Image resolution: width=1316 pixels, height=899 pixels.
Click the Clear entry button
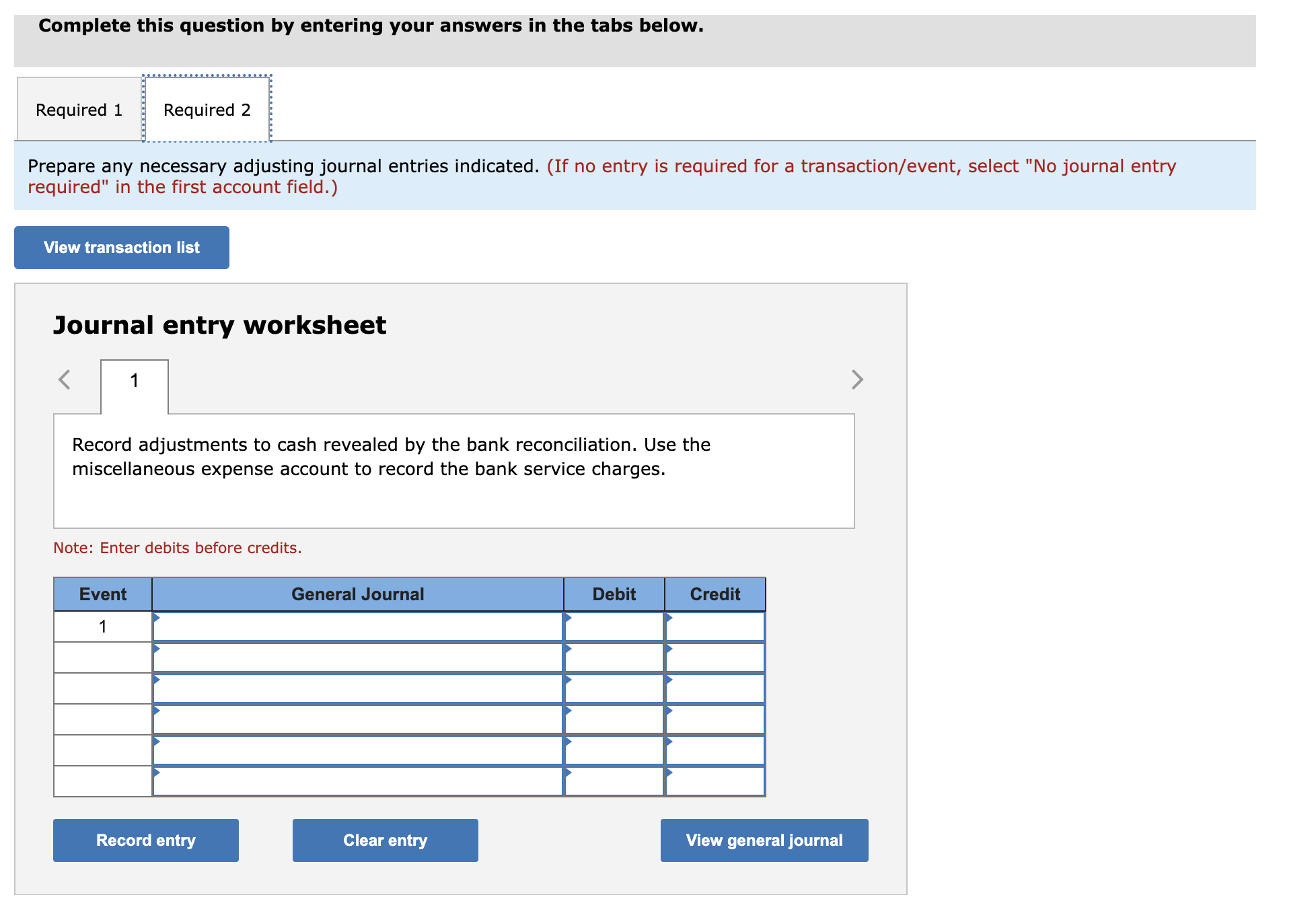pyautogui.click(x=385, y=840)
